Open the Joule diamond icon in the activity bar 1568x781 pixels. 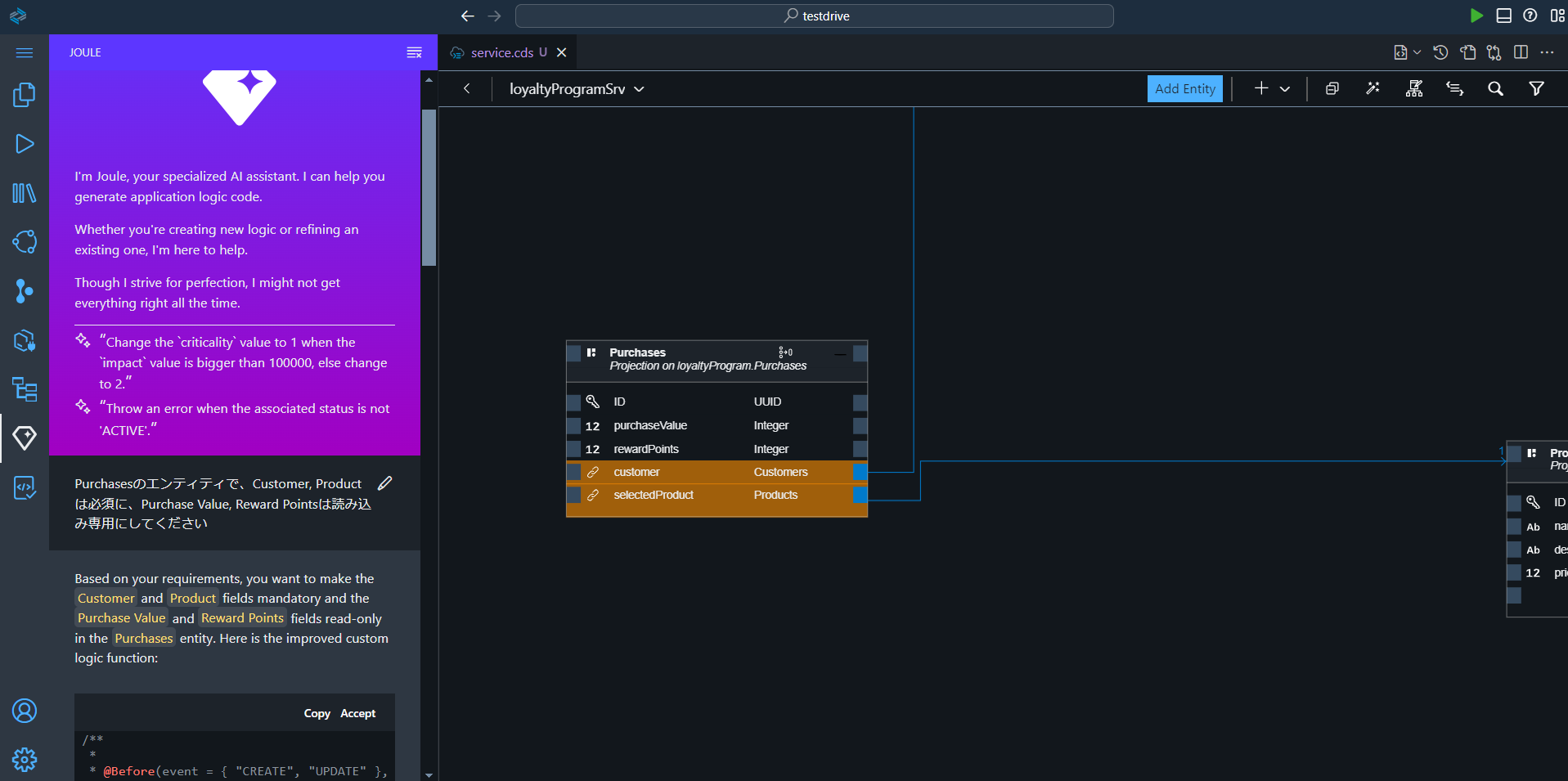pyautogui.click(x=25, y=438)
